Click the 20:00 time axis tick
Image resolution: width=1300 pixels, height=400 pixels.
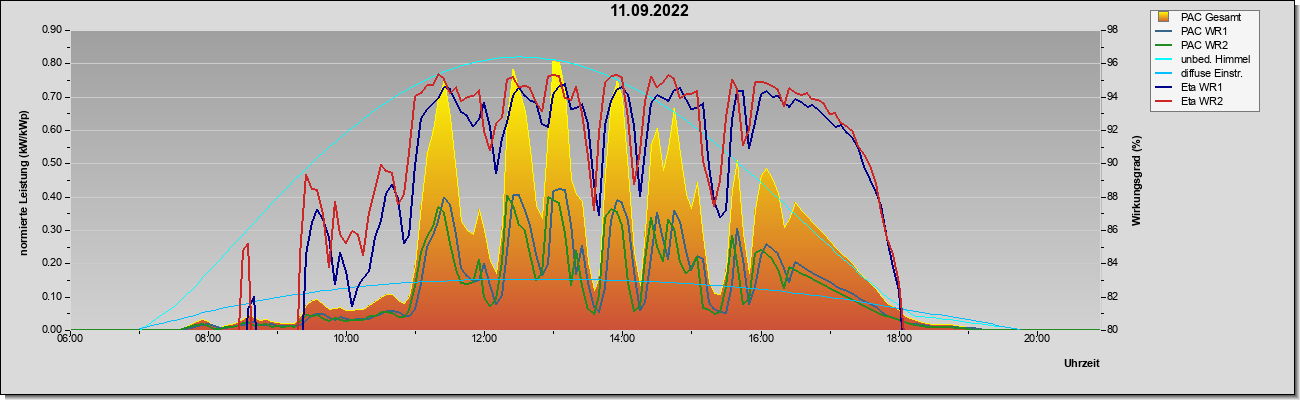(x=1037, y=338)
